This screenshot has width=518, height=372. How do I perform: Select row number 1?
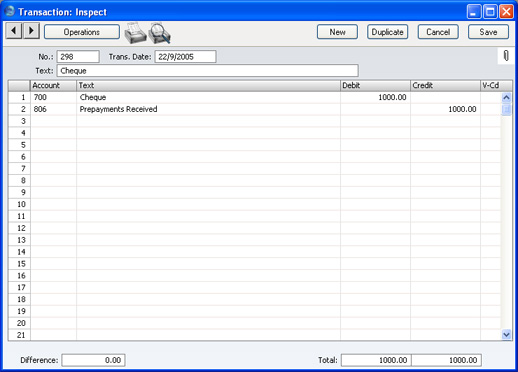[x=19, y=97]
